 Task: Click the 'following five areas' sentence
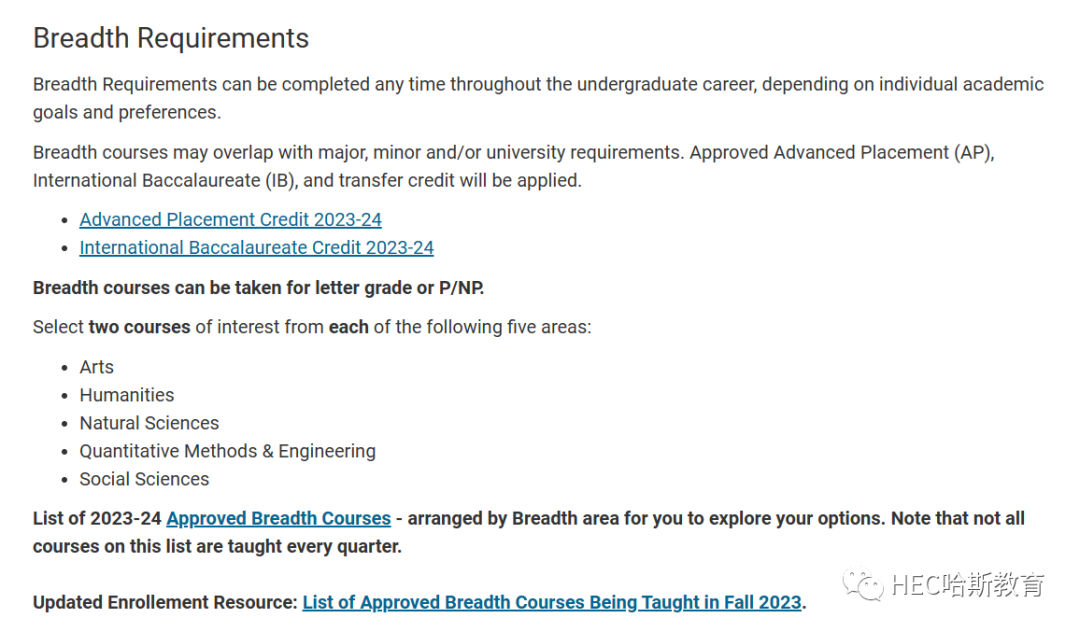pyautogui.click(x=312, y=327)
